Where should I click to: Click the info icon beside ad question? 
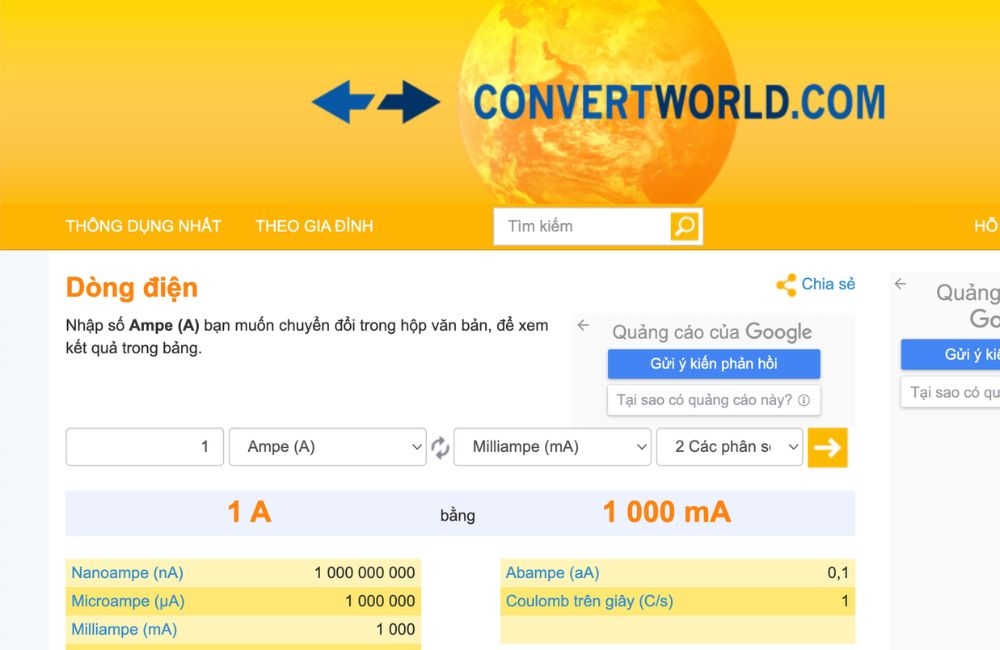pos(804,400)
